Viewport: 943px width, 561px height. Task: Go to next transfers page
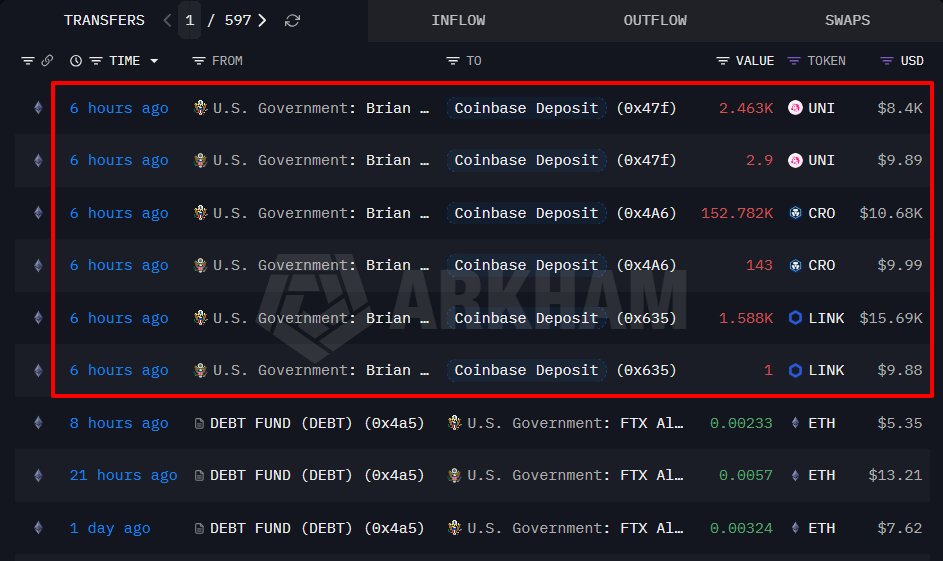click(262, 20)
